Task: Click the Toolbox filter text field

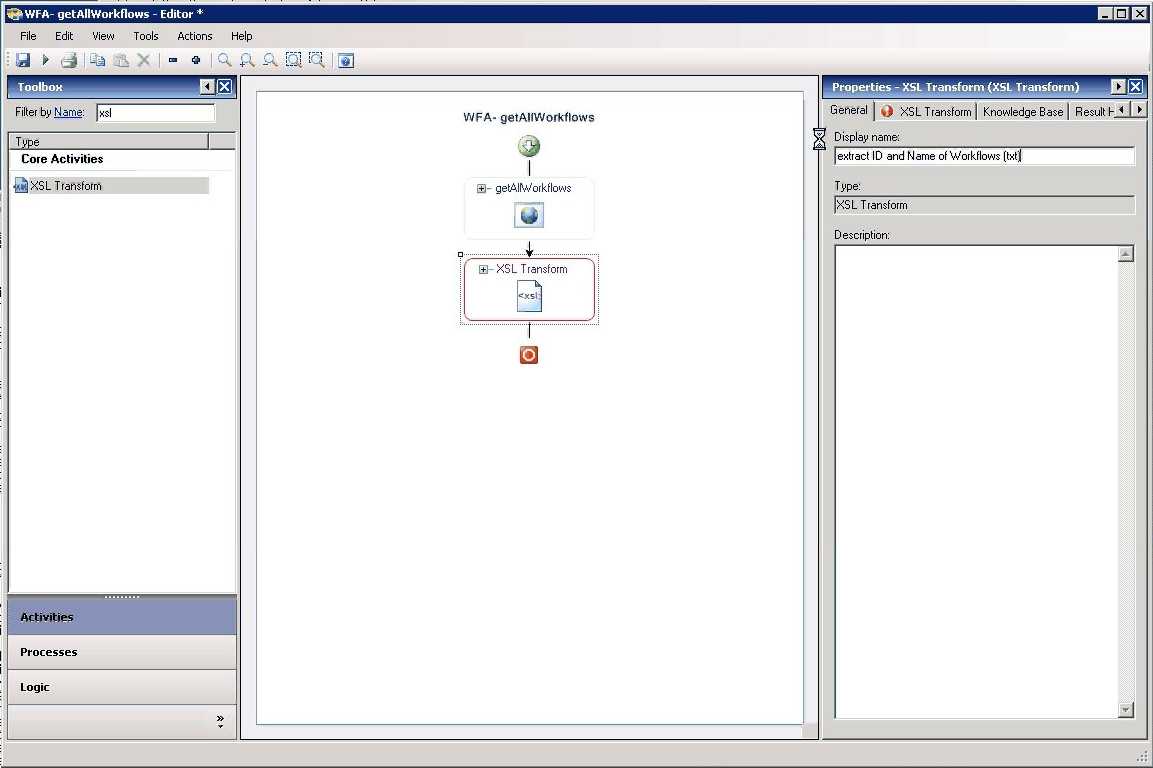Action: 155,113
